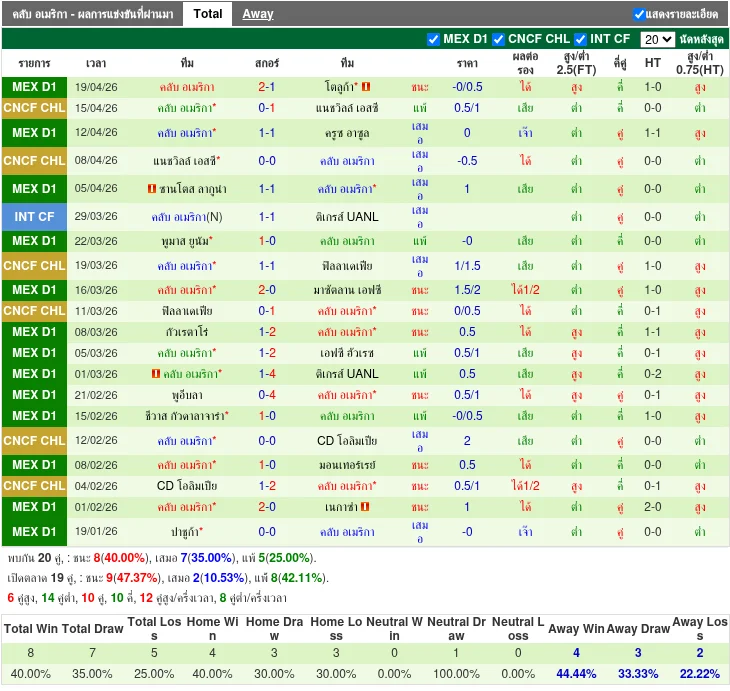This screenshot has width=730, height=691.
Task: Uncheck the MEX D1 filter checkbox
Action: click(433, 39)
